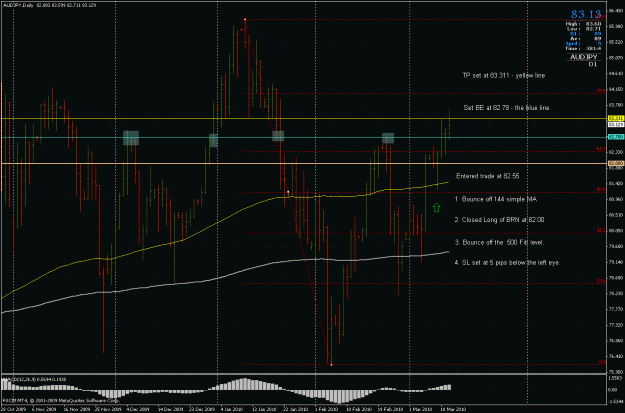The image size is (625, 413).
Task: Click the Fibonacci anchor point at the swing high
Action: pyautogui.click(x=245, y=19)
